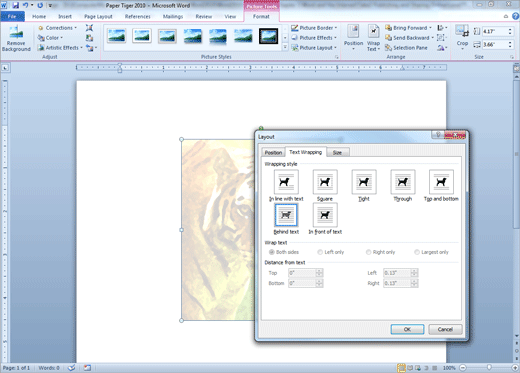
Task: Open the Align objects menu
Action: click(442, 28)
